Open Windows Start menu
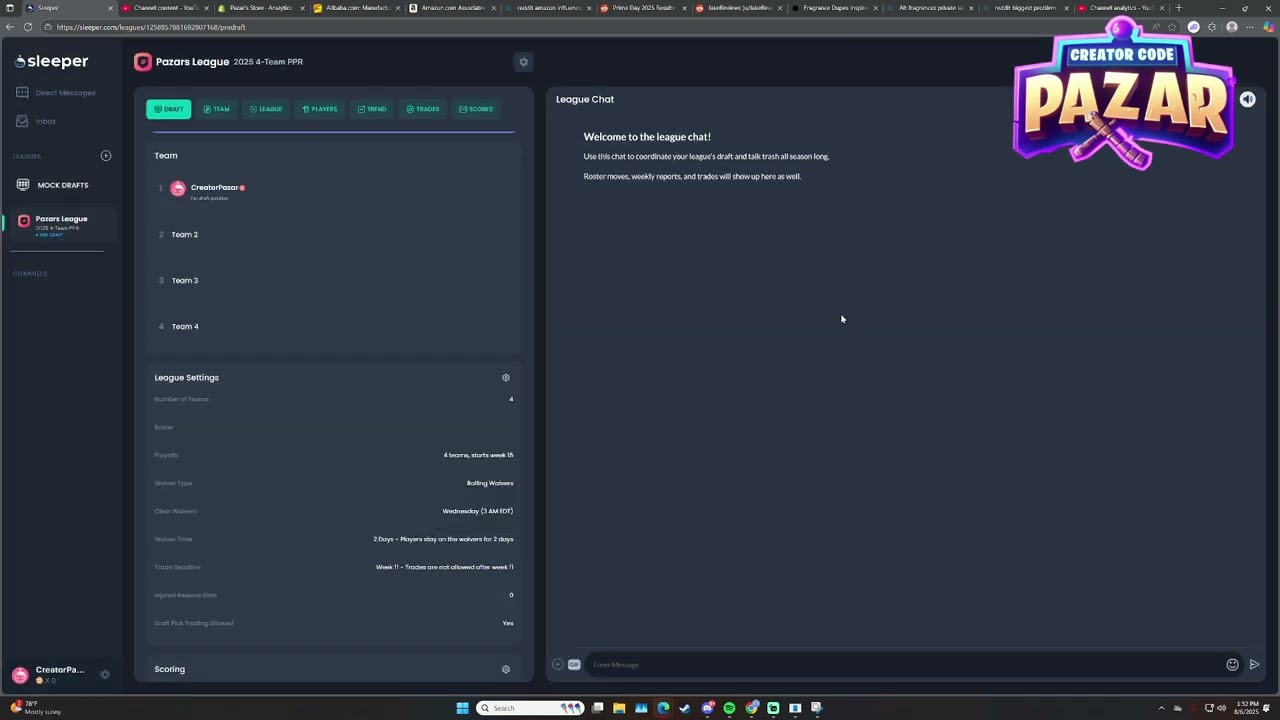The height and width of the screenshot is (720, 1280). click(462, 708)
